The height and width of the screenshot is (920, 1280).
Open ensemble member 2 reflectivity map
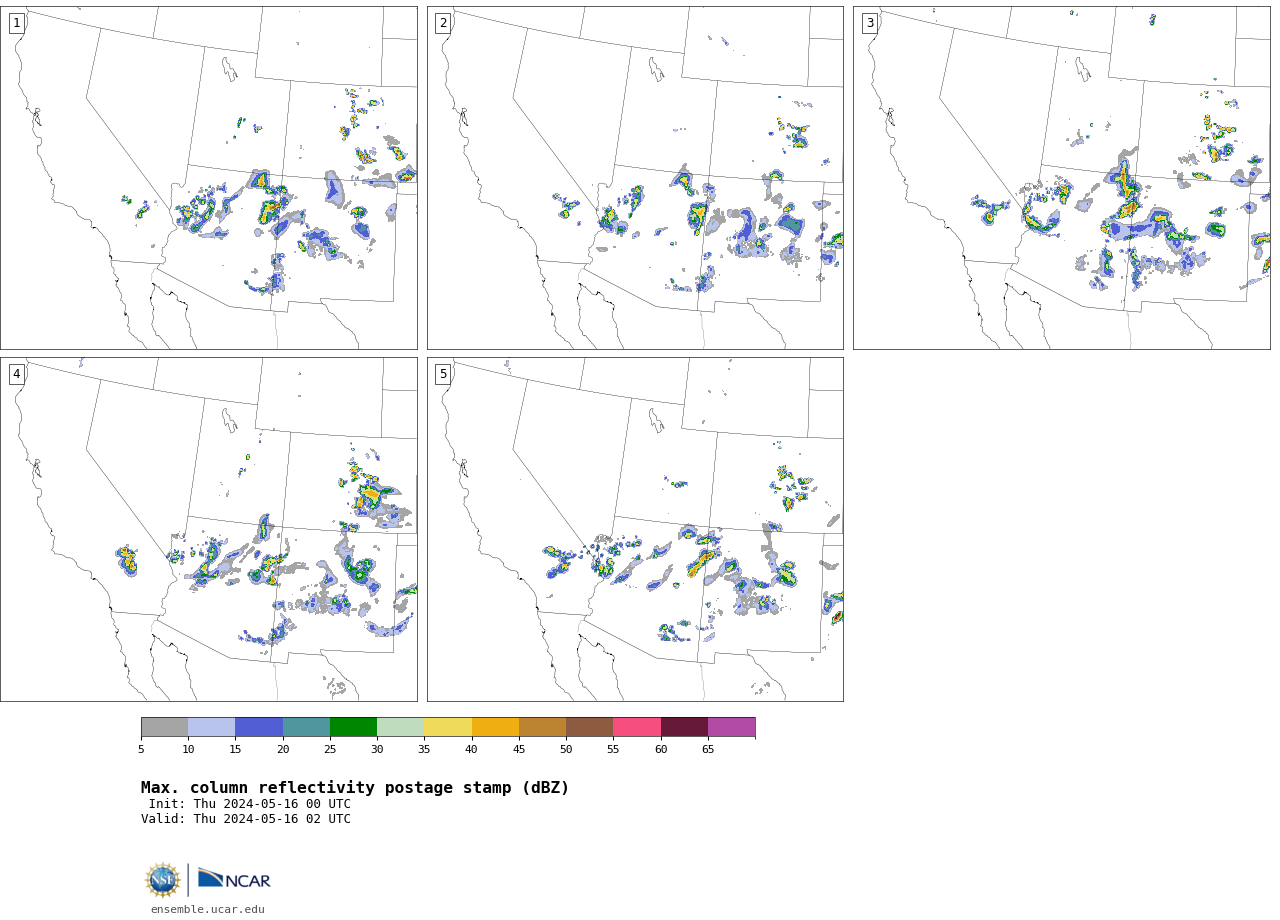click(635, 178)
